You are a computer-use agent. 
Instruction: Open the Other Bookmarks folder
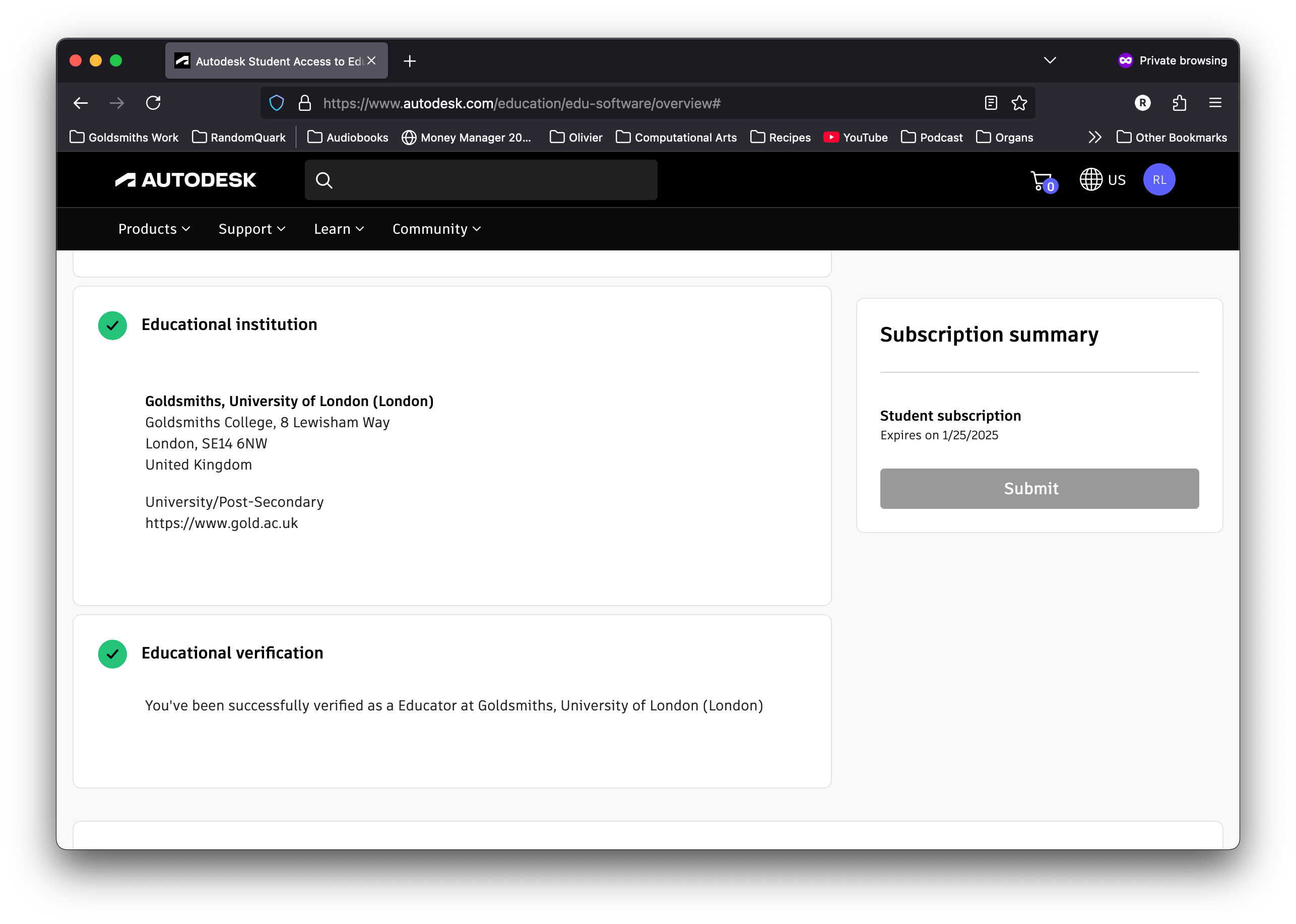1172,137
